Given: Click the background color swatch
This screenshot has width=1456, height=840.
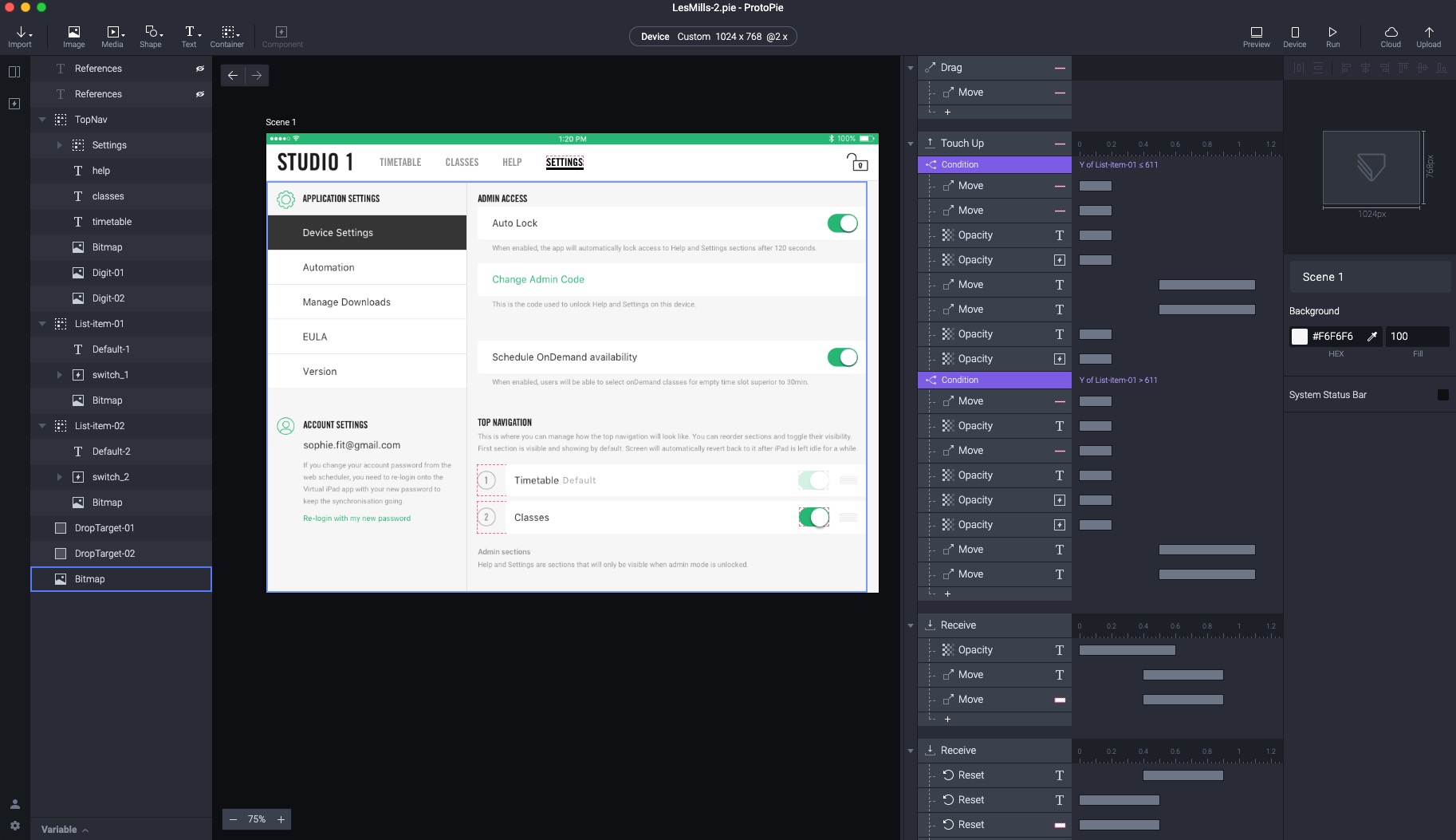Looking at the screenshot, I should click(1299, 337).
